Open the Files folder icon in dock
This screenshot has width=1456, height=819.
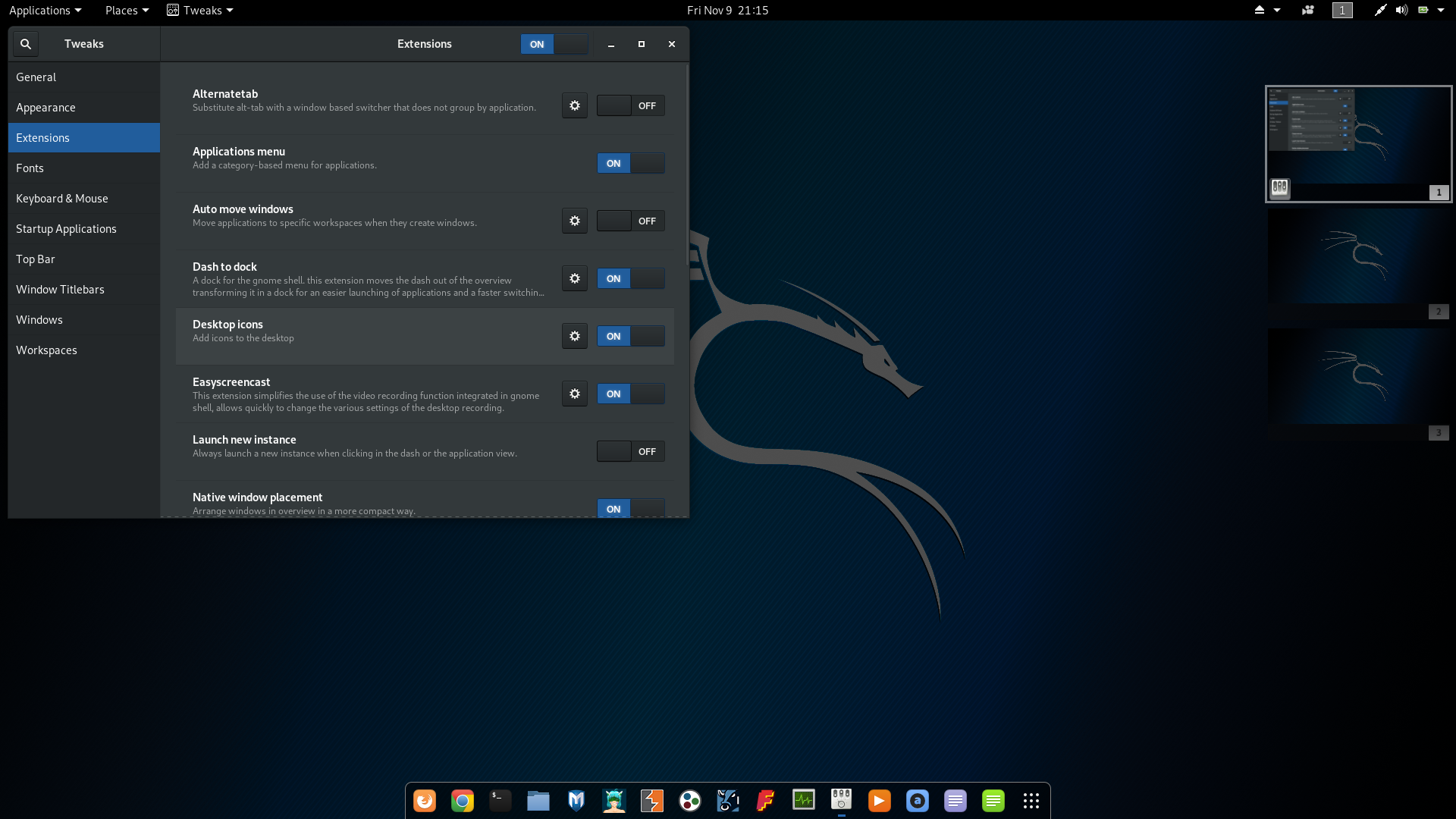click(538, 801)
